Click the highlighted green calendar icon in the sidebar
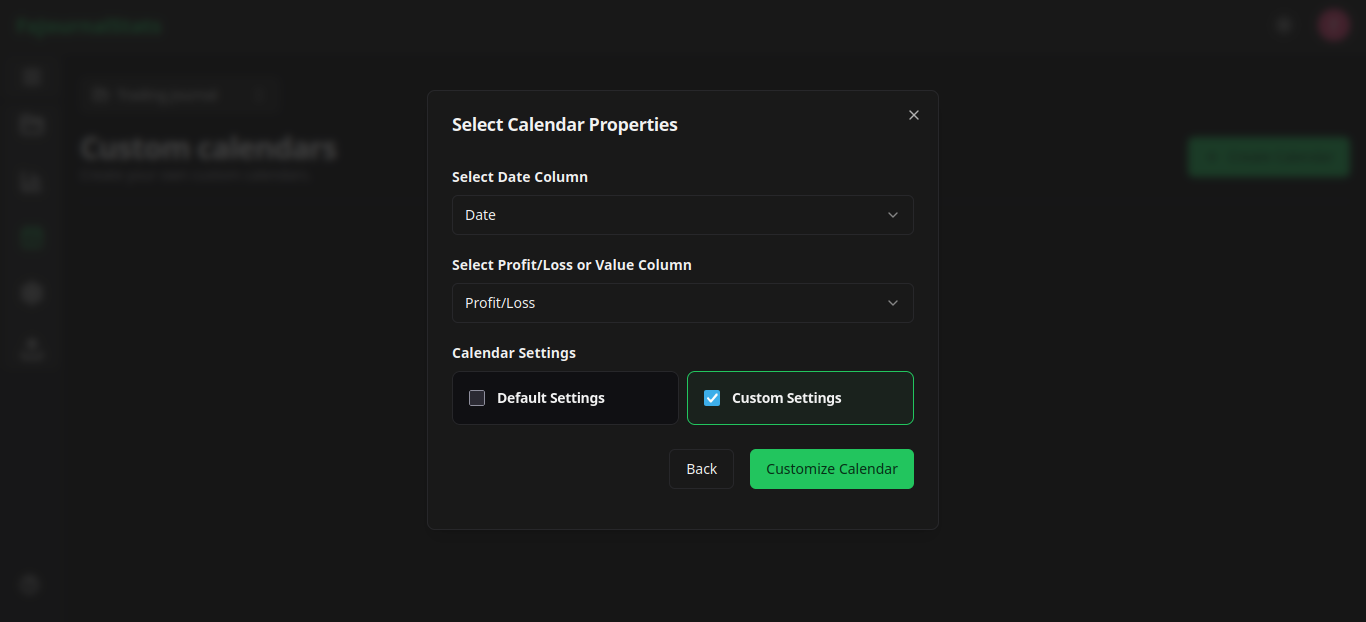Screen dimensions: 1366x622 (30, 237)
